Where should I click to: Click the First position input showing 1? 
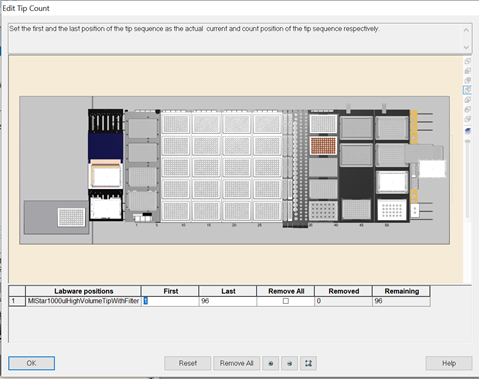[170, 301]
